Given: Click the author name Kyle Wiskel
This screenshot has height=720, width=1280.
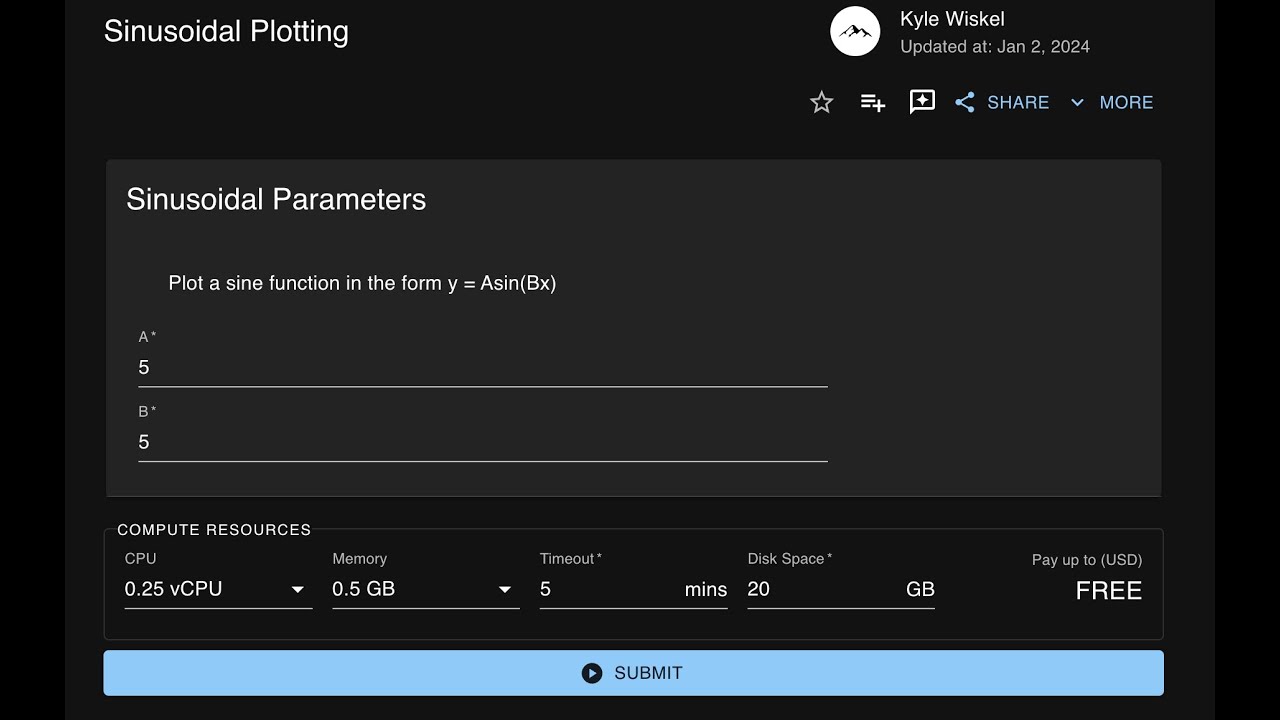Looking at the screenshot, I should point(952,19).
